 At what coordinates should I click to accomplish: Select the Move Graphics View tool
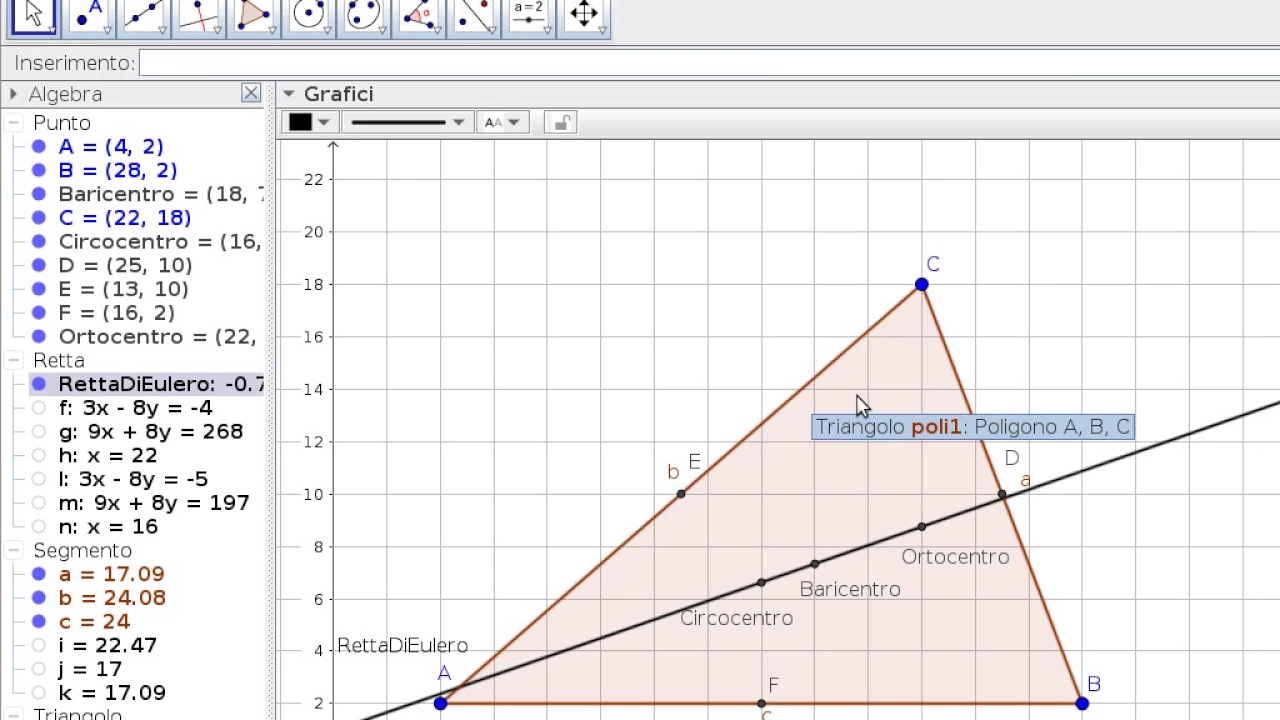583,14
